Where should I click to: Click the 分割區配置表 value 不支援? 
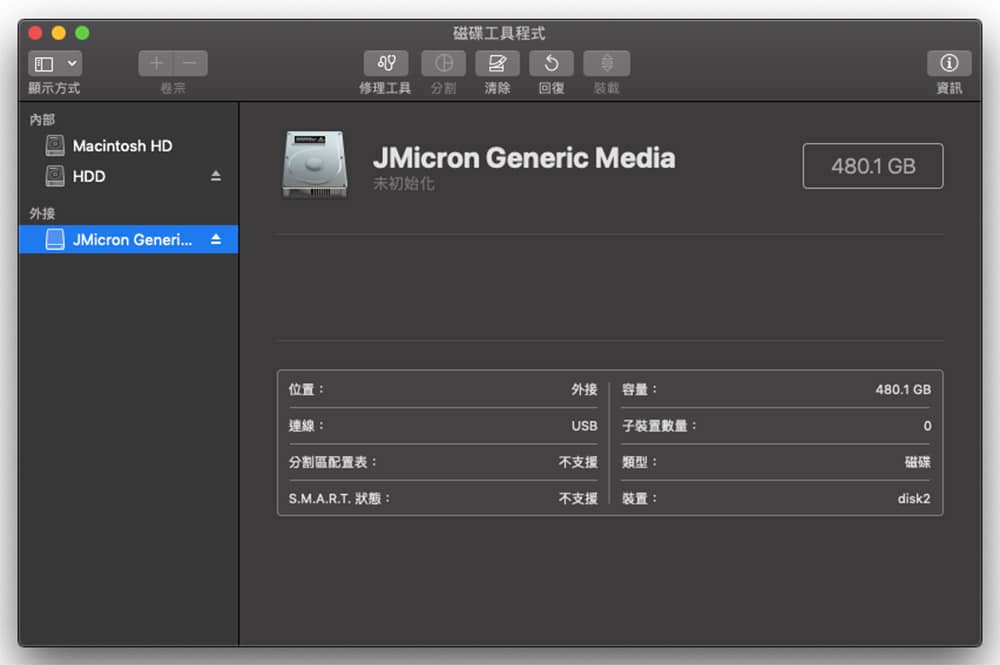(x=578, y=462)
